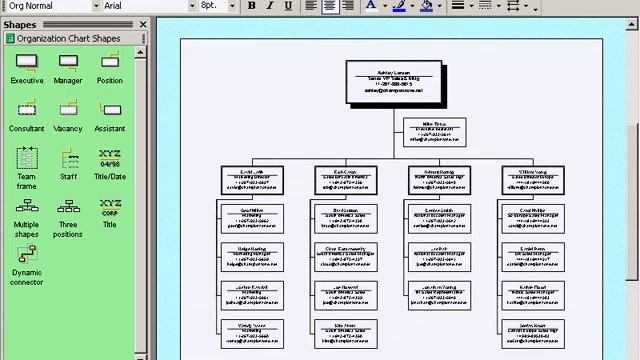This screenshot has width=640, height=360.
Task: Choose the Consultant shape
Action: (x=27, y=116)
